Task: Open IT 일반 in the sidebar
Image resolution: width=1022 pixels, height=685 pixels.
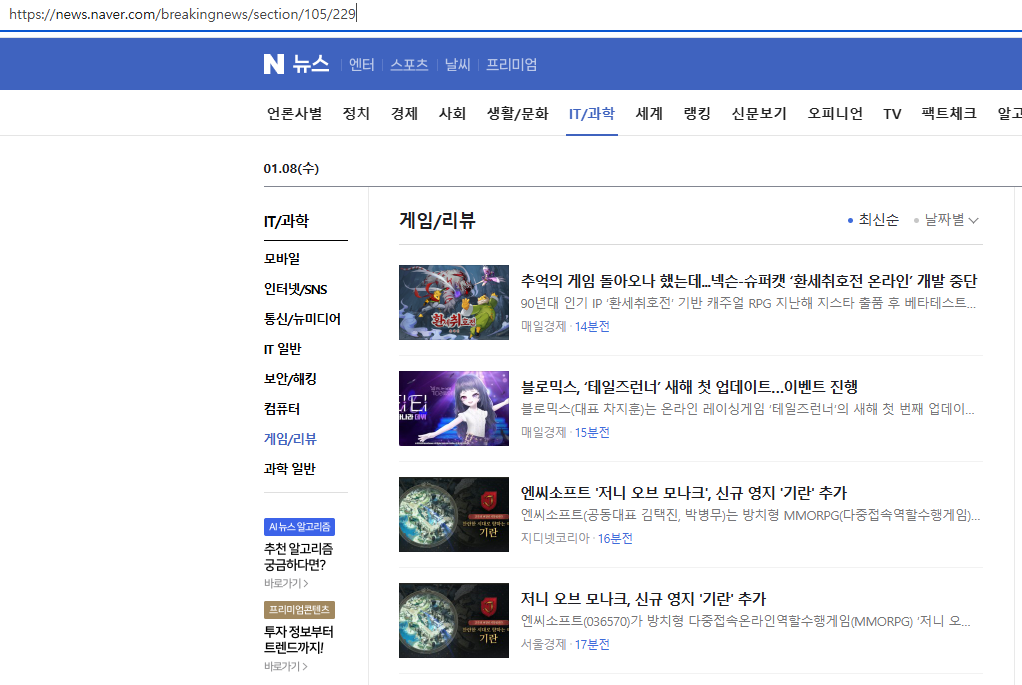Action: [282, 349]
